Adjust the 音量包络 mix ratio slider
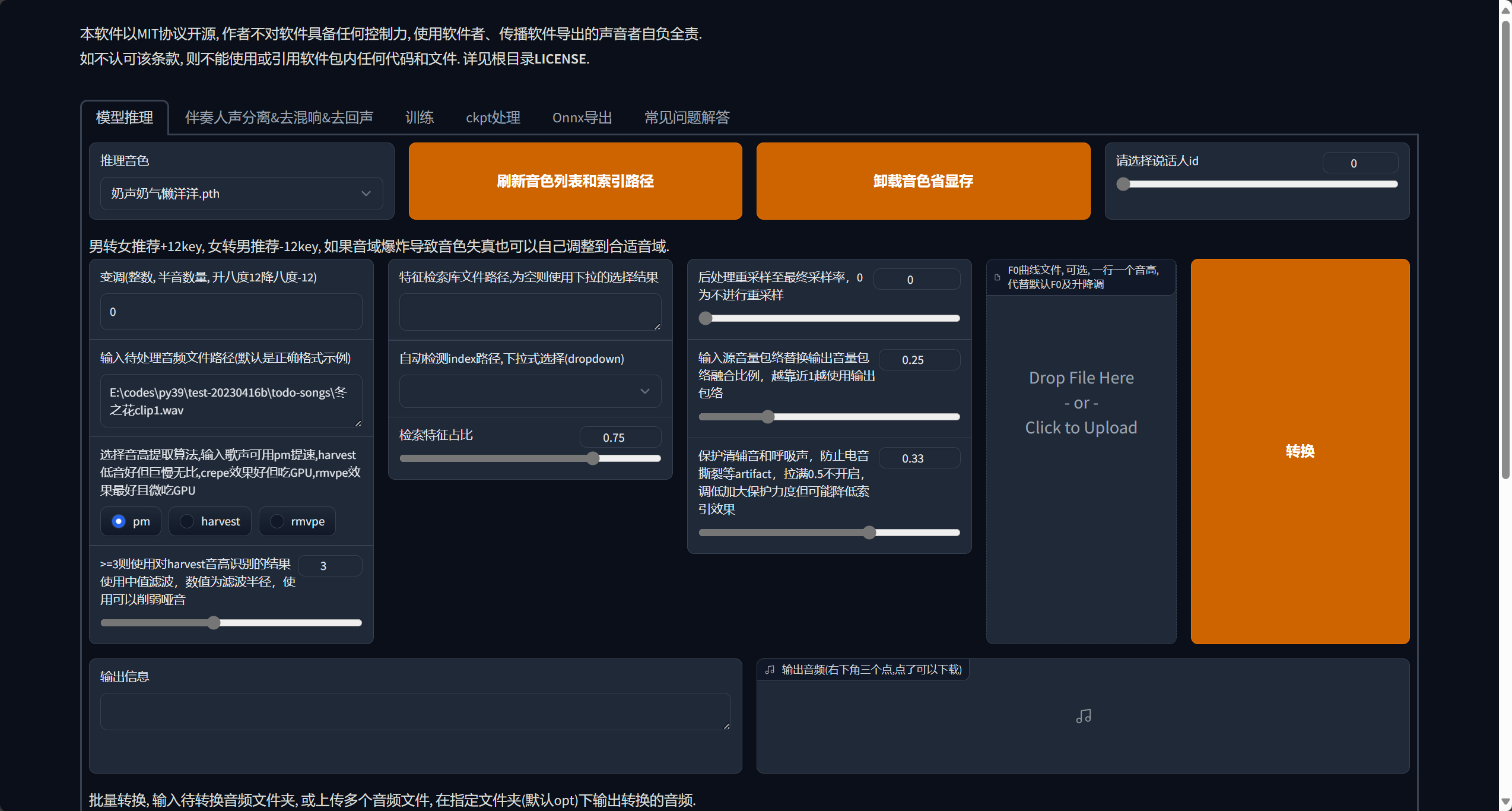This screenshot has height=811, width=1512. (x=830, y=417)
